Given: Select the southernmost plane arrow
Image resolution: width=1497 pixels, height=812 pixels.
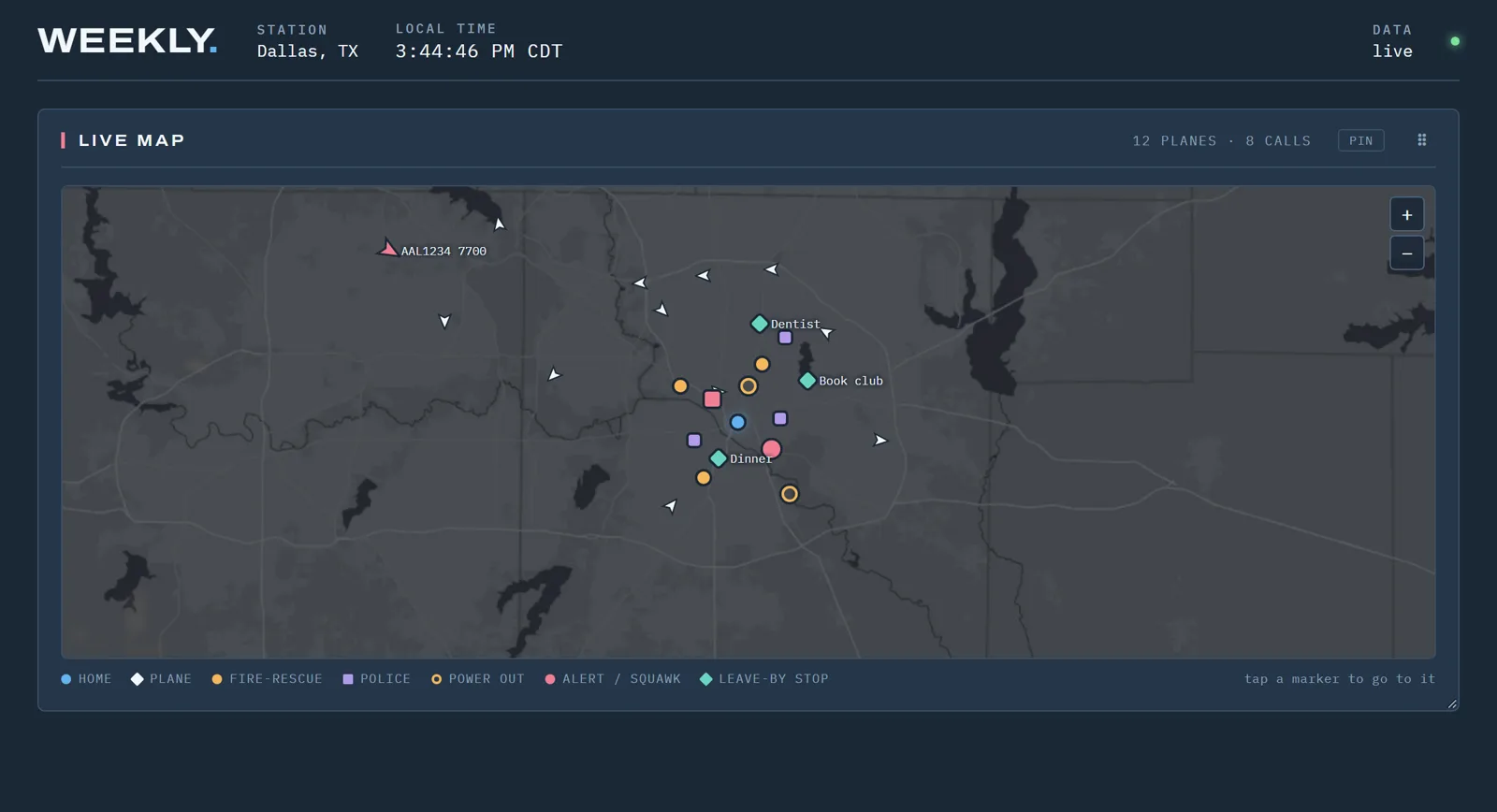Looking at the screenshot, I should coord(671,505).
